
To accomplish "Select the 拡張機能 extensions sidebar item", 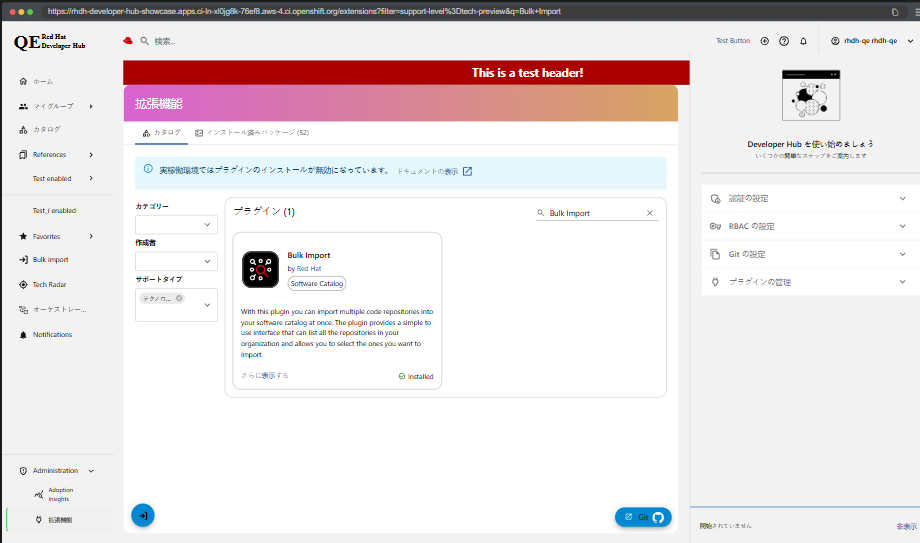I will (60, 520).
